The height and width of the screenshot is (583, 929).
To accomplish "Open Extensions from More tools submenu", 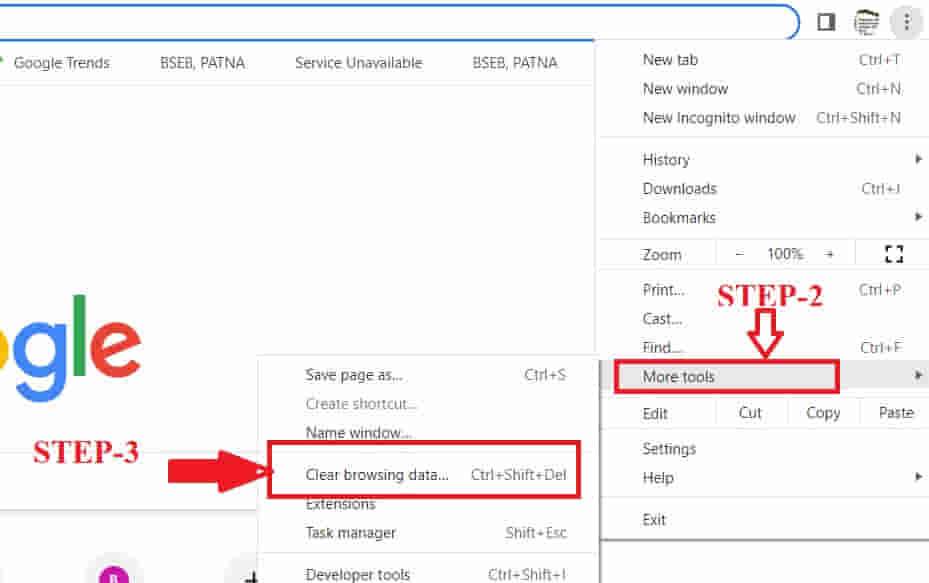I will [x=430, y=504].
